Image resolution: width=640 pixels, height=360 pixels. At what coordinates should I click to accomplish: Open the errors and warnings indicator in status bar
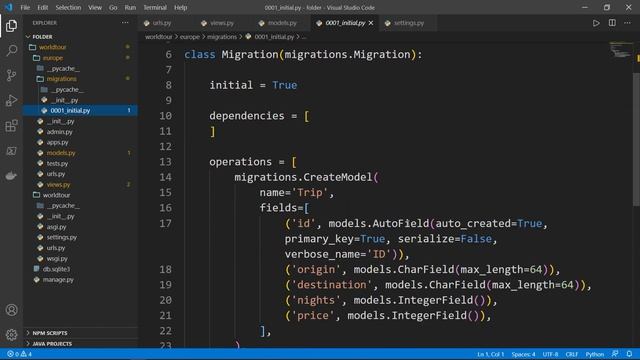click(19, 354)
